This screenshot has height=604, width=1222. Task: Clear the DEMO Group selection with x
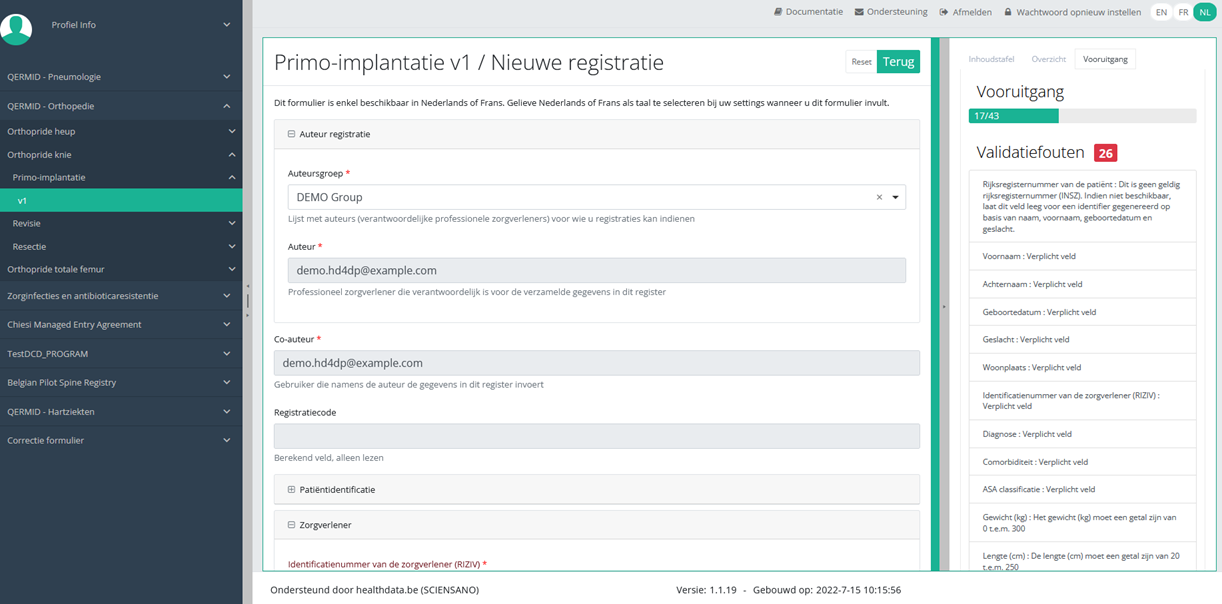[879, 197]
